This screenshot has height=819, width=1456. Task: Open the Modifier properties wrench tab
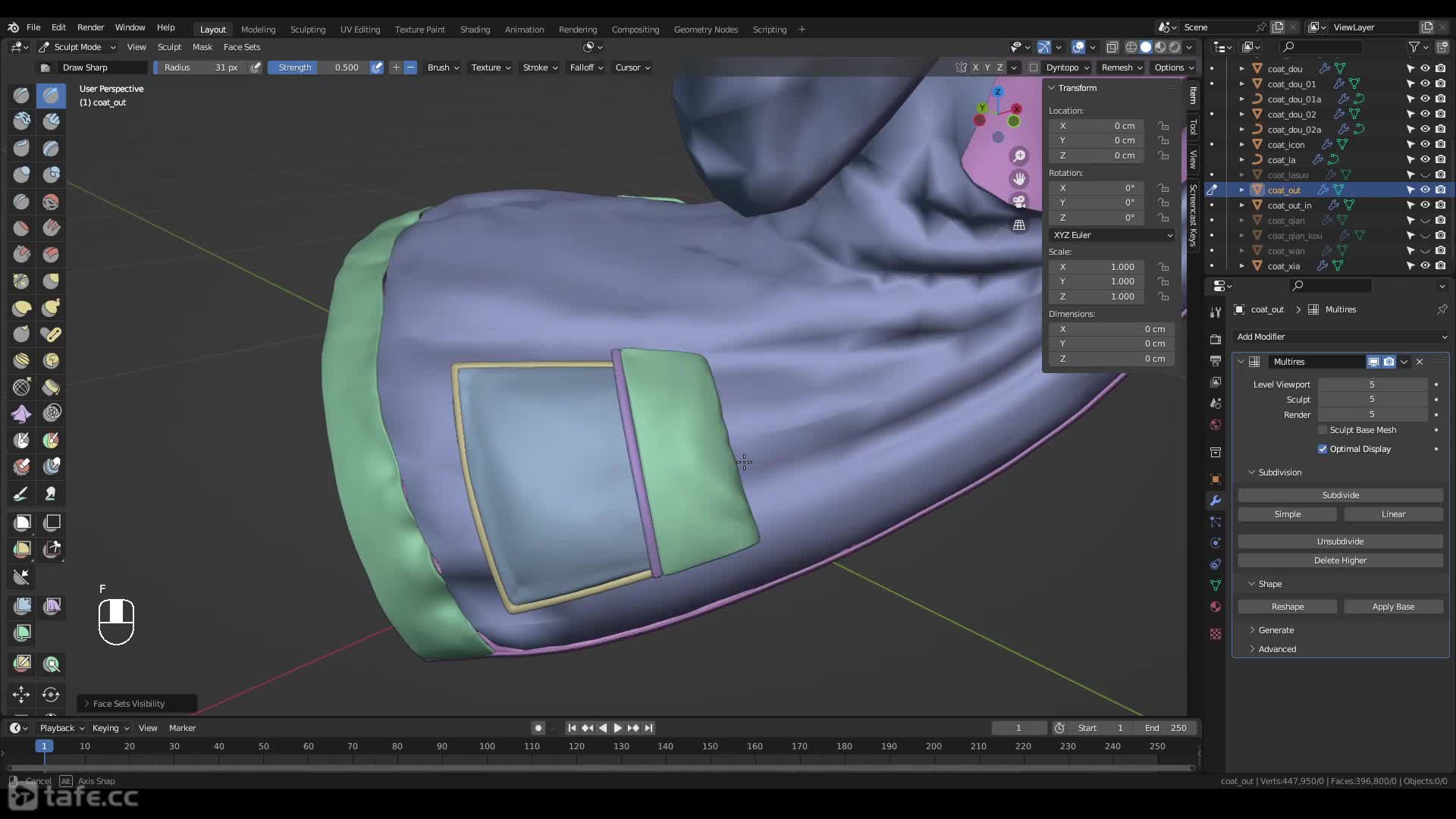[1216, 500]
